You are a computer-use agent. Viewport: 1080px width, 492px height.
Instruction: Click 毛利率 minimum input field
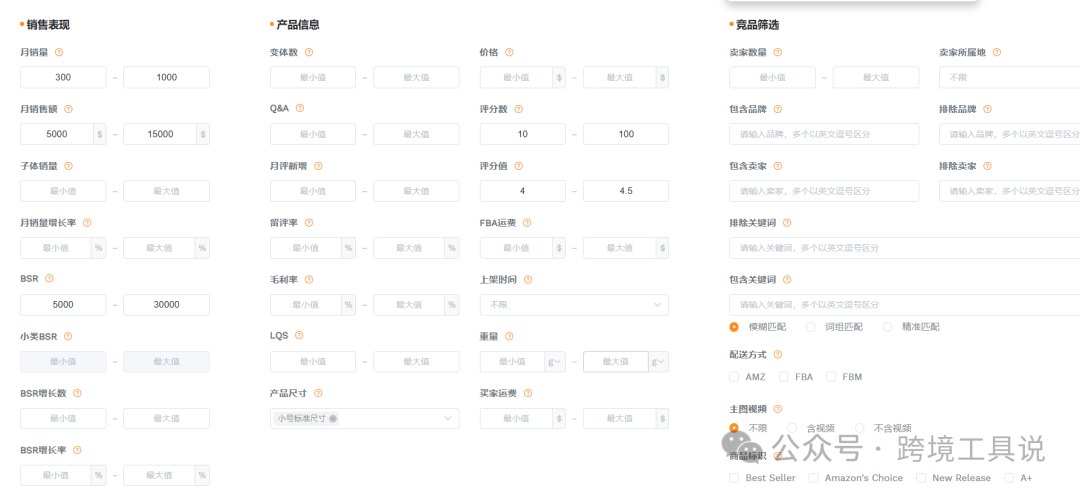point(307,305)
